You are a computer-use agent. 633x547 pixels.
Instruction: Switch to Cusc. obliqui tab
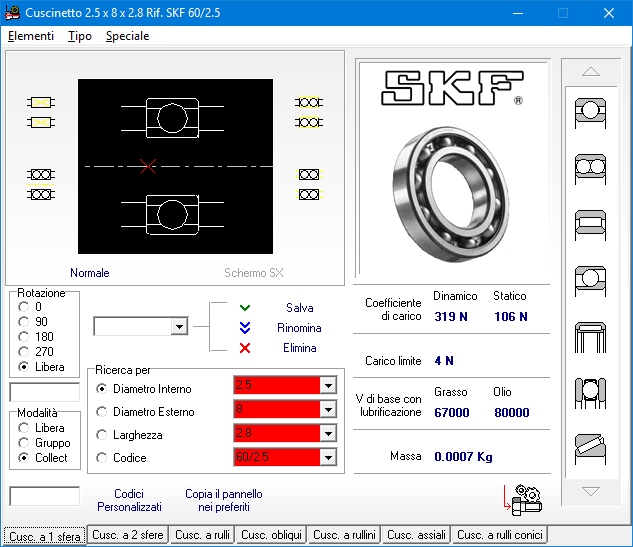pos(271,535)
